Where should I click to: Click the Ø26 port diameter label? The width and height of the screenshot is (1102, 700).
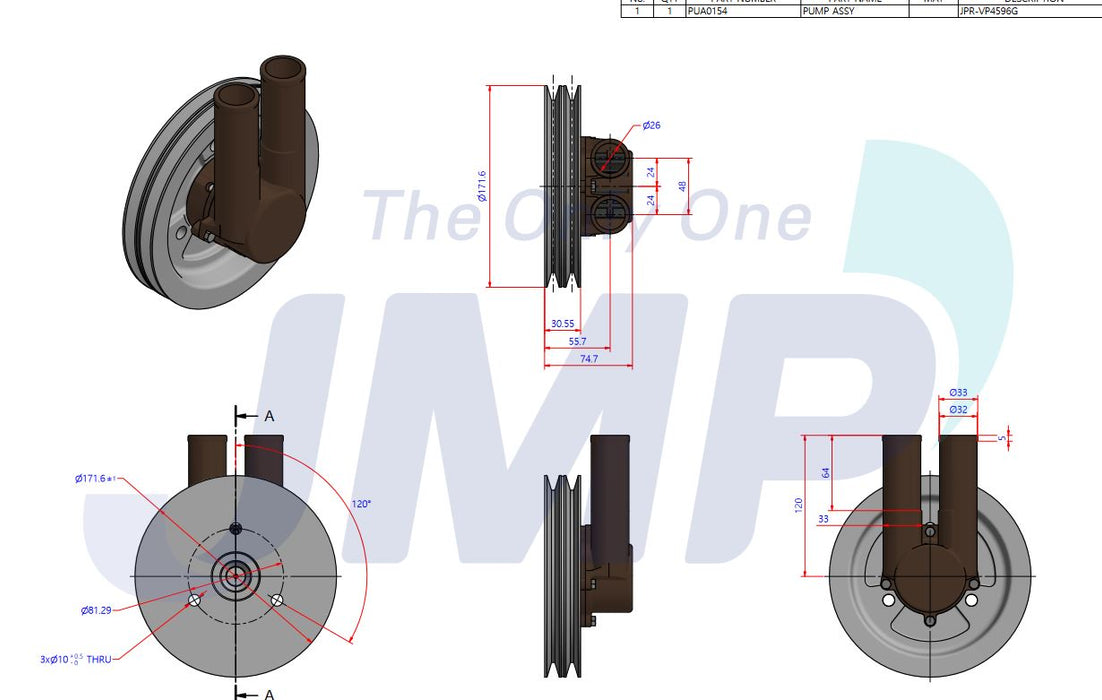point(651,125)
